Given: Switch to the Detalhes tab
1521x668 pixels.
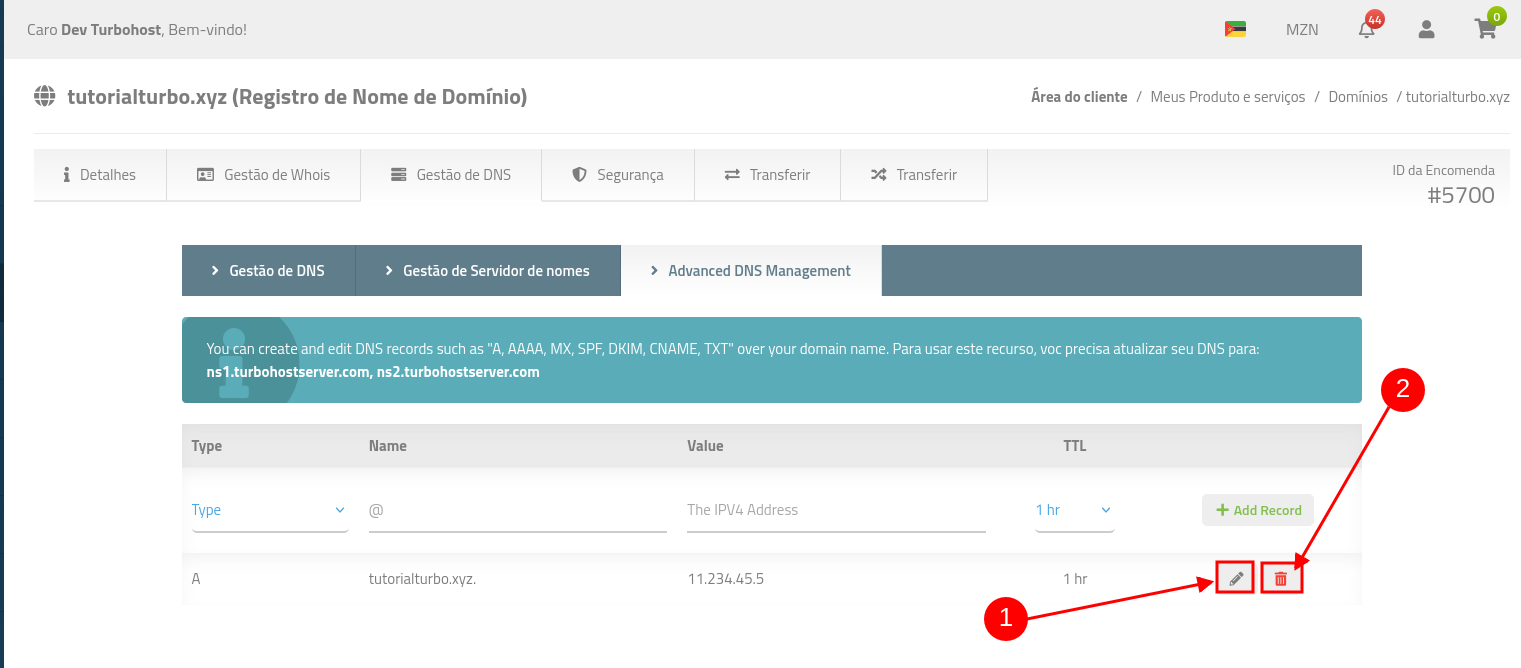Looking at the screenshot, I should [99, 175].
